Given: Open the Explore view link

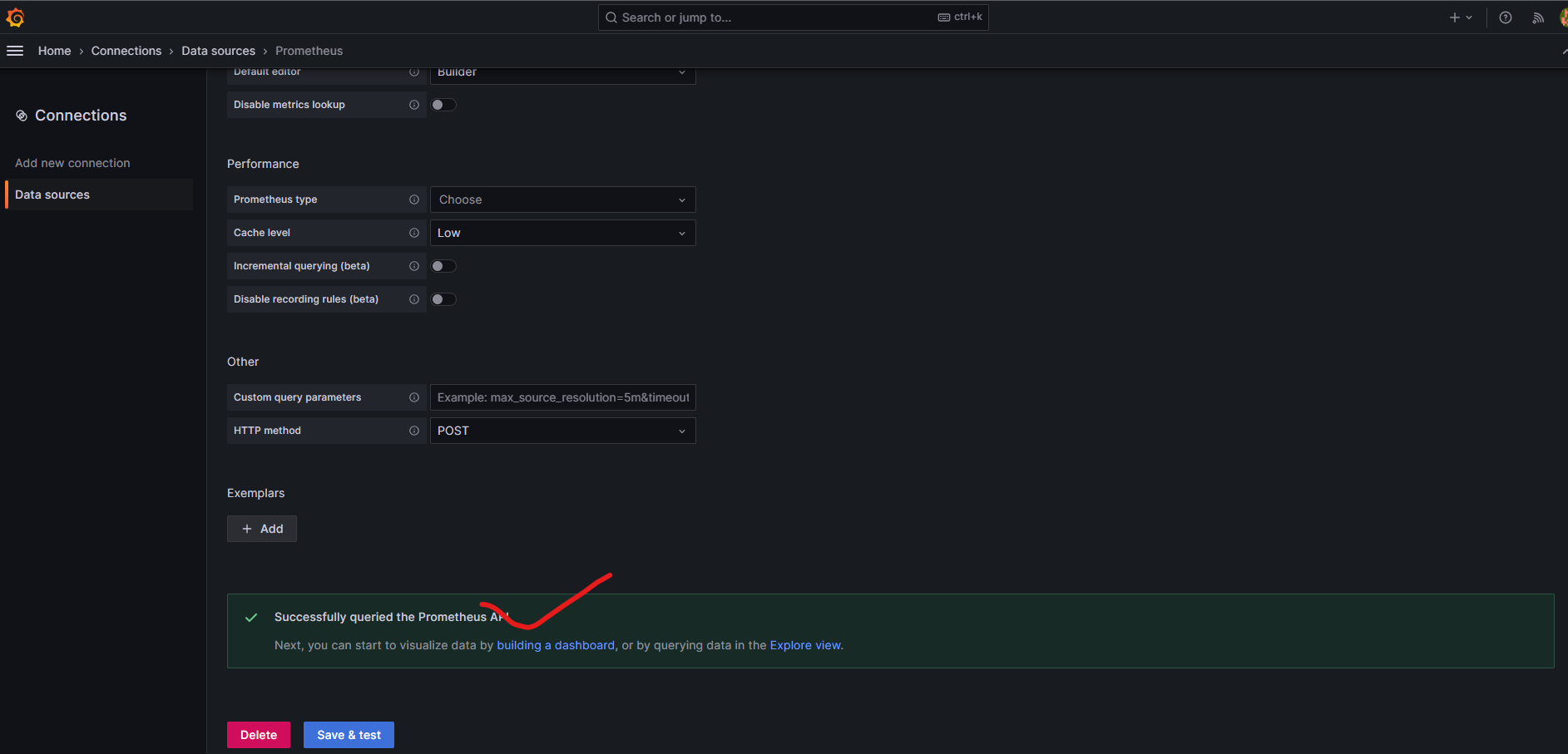Looking at the screenshot, I should click(x=805, y=645).
